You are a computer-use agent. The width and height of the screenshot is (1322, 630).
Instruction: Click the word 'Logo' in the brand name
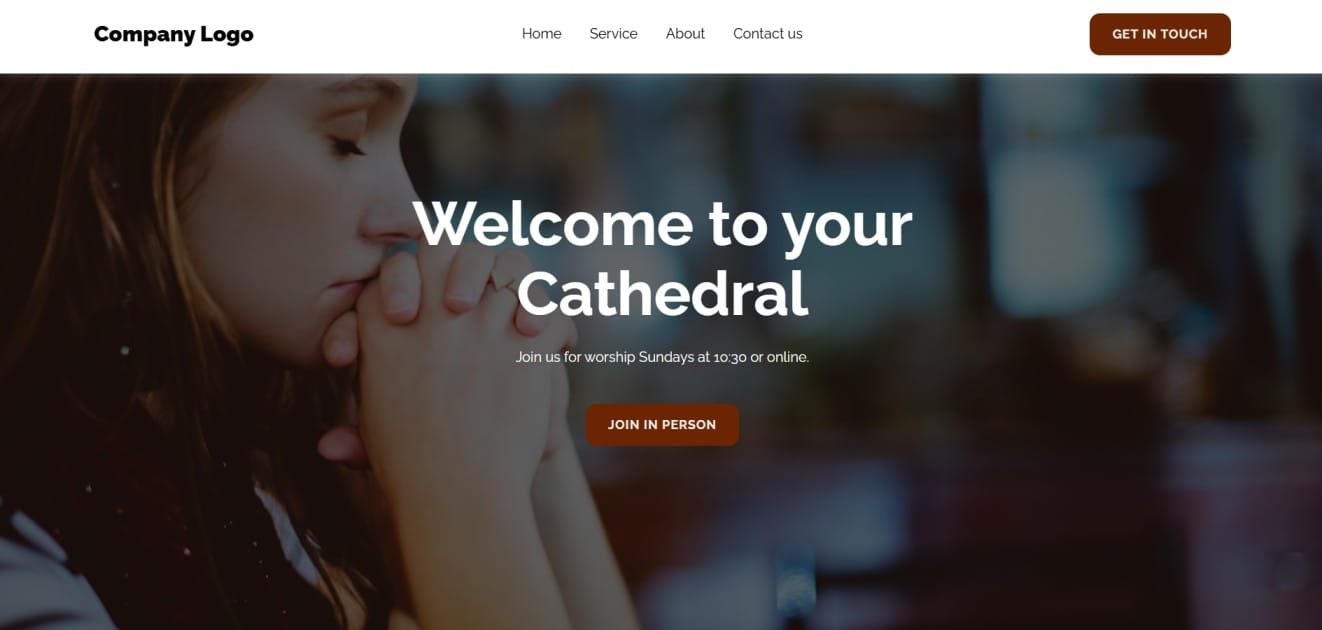click(x=227, y=35)
